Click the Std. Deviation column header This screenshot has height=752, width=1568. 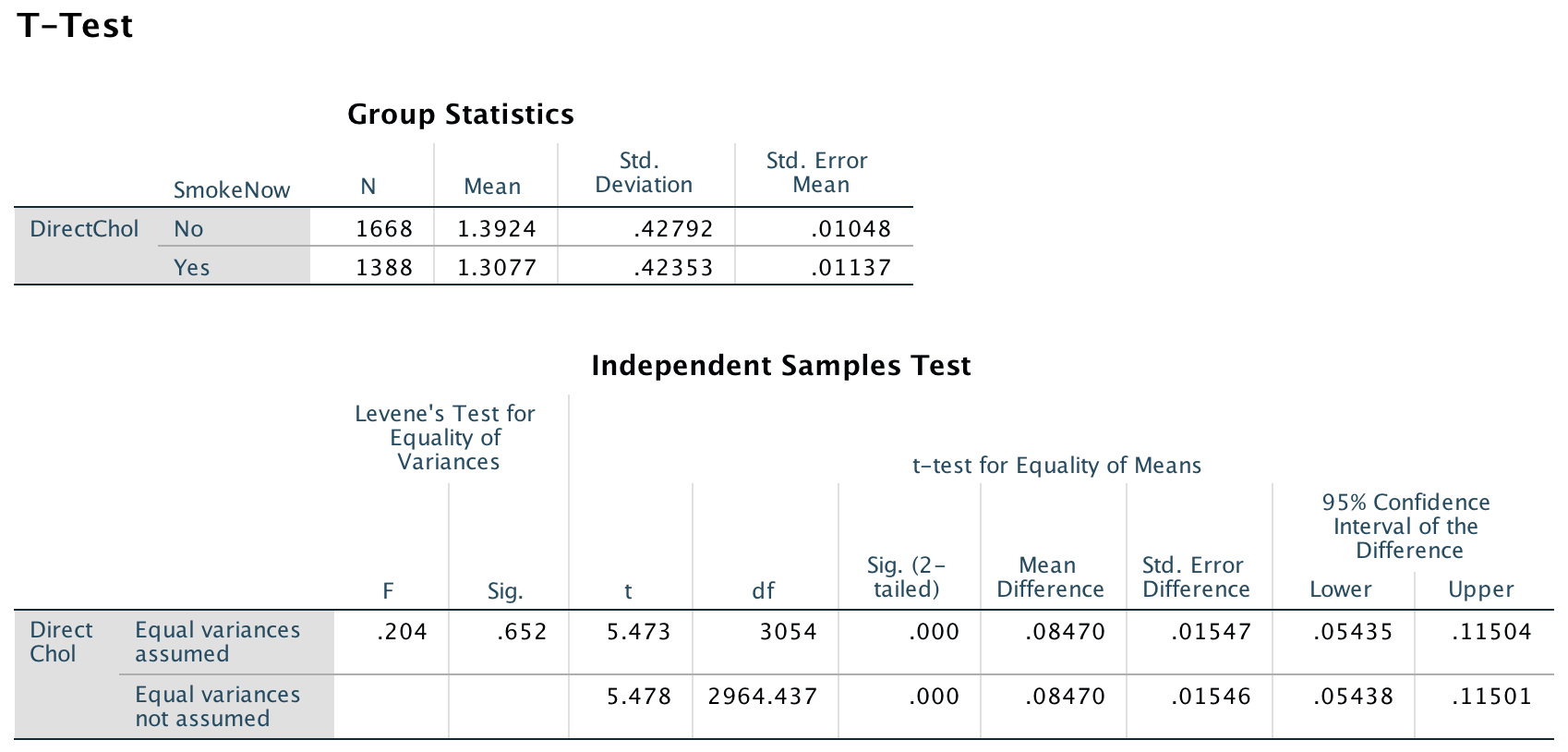pos(644,173)
